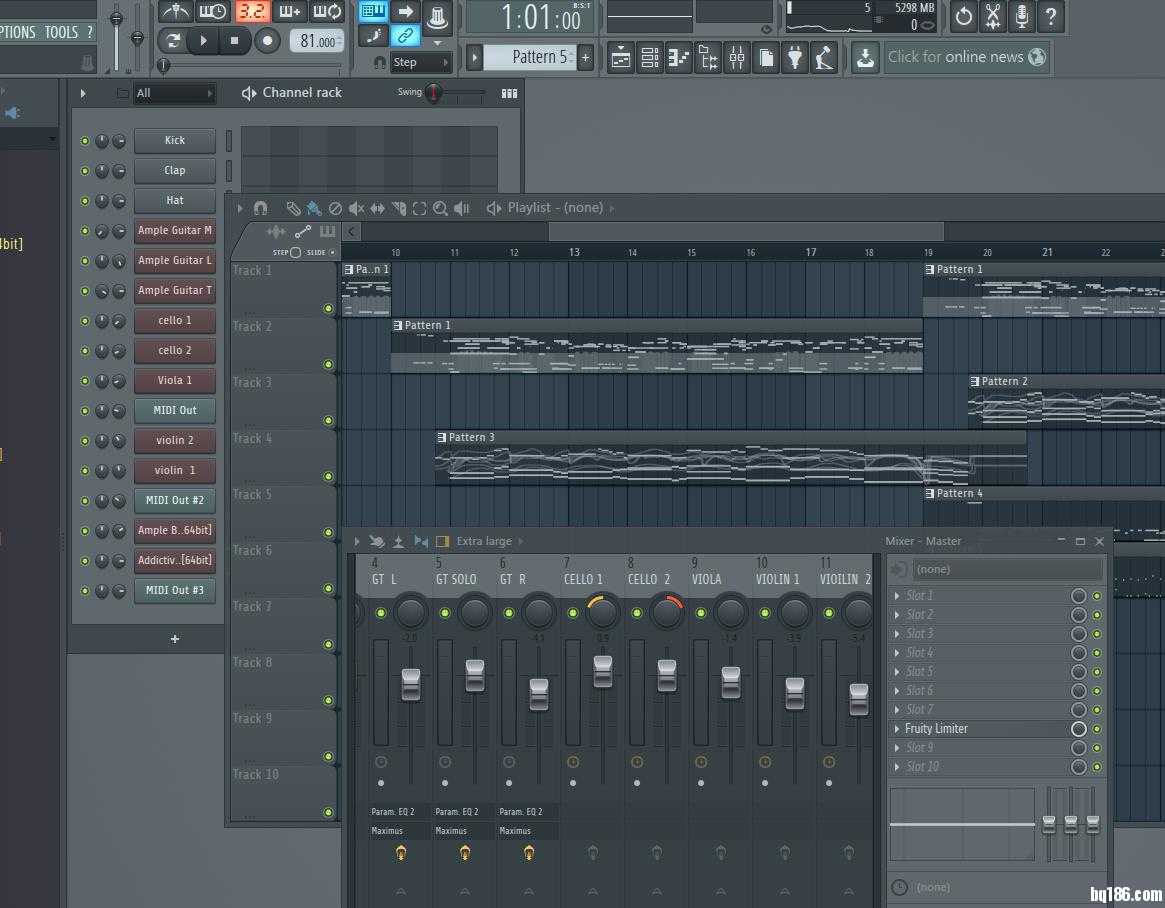
Task: Mute the Kick channel with its green LED
Action: click(x=85, y=141)
